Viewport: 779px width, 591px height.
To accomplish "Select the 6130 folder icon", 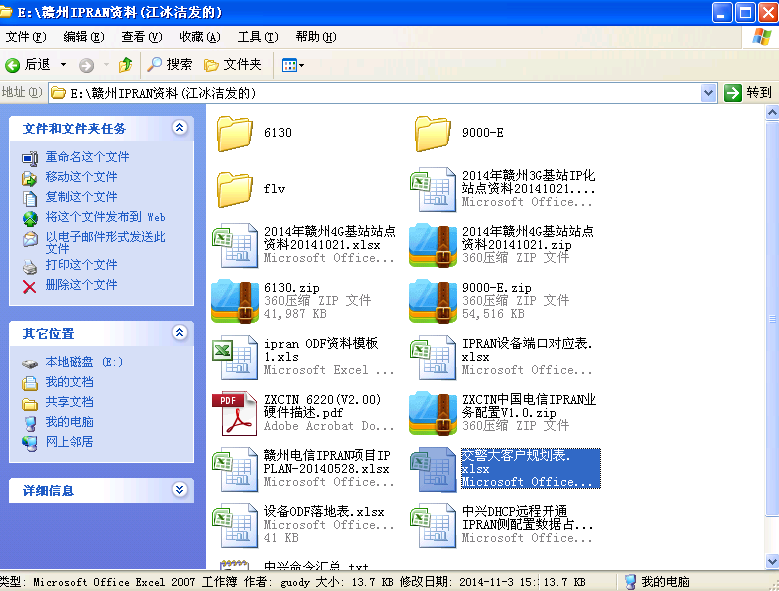I will tap(234, 133).
